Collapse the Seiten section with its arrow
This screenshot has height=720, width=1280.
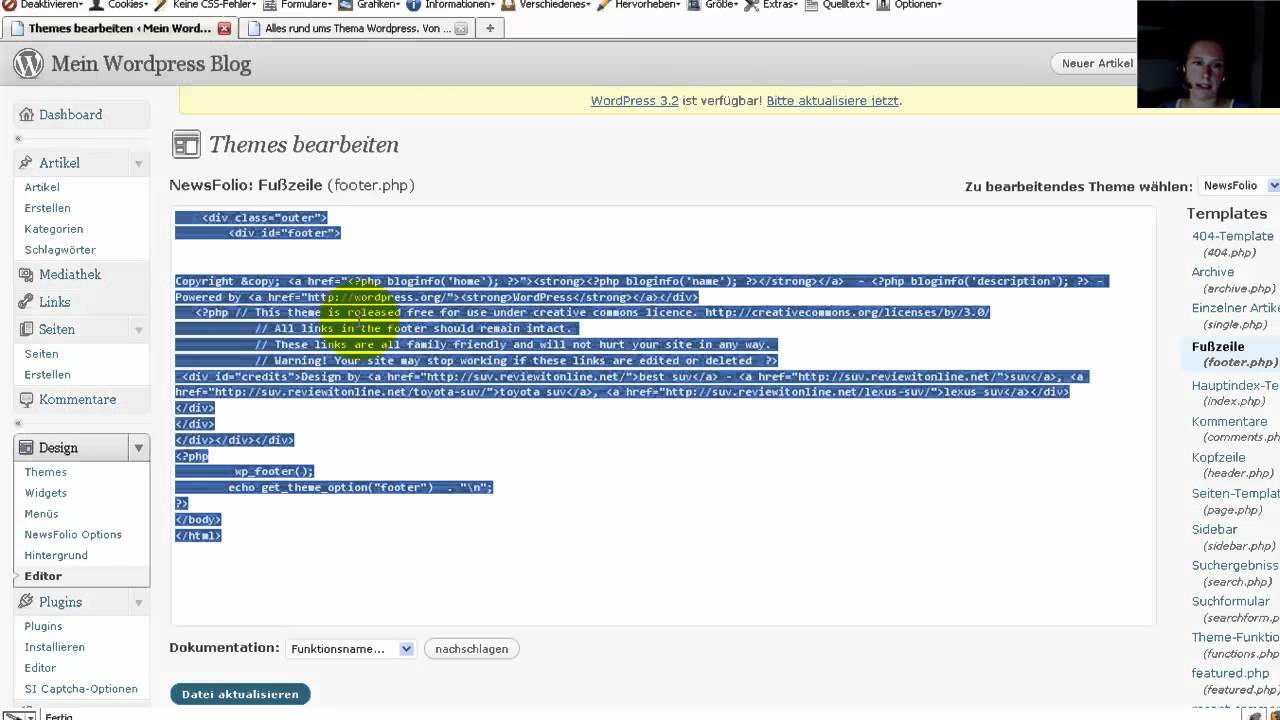(x=139, y=329)
